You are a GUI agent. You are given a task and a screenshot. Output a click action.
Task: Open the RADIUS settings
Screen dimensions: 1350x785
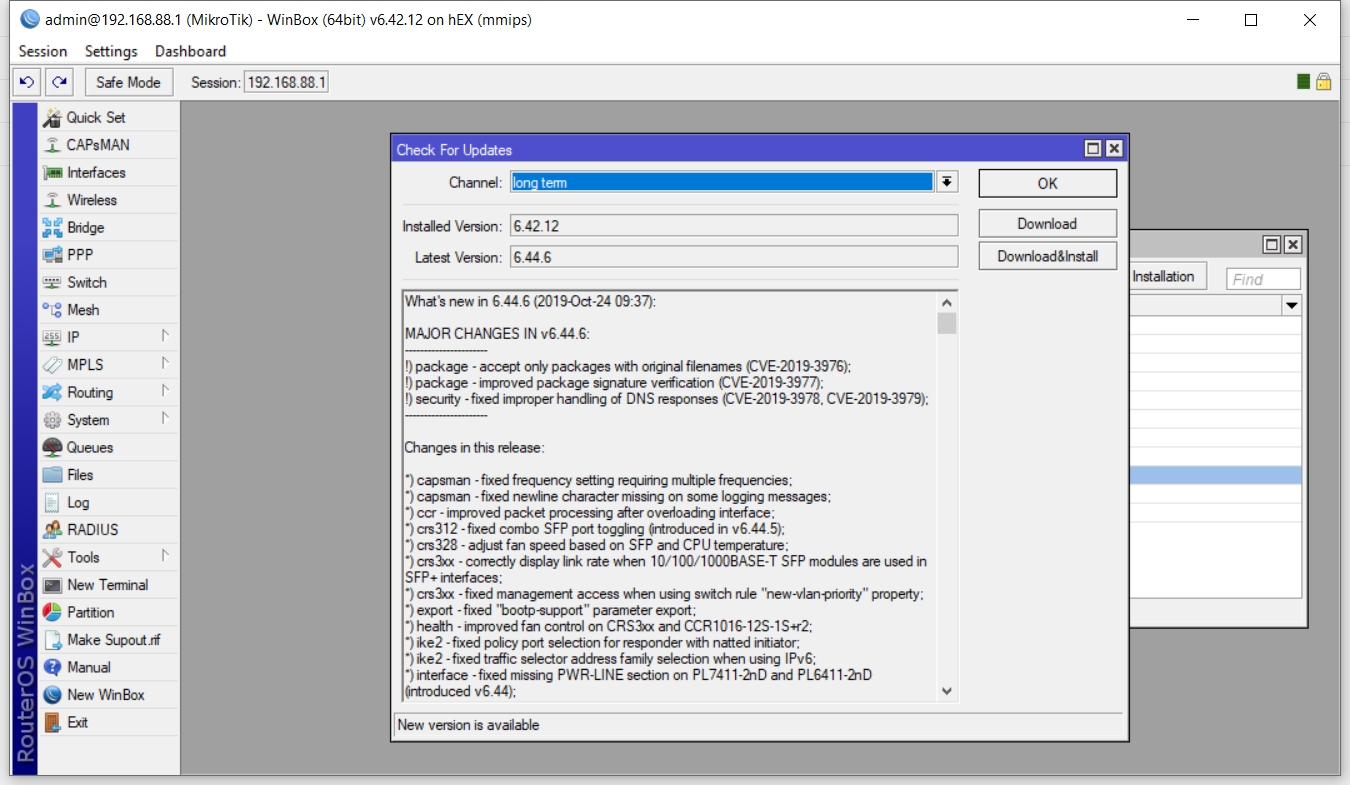click(108, 530)
